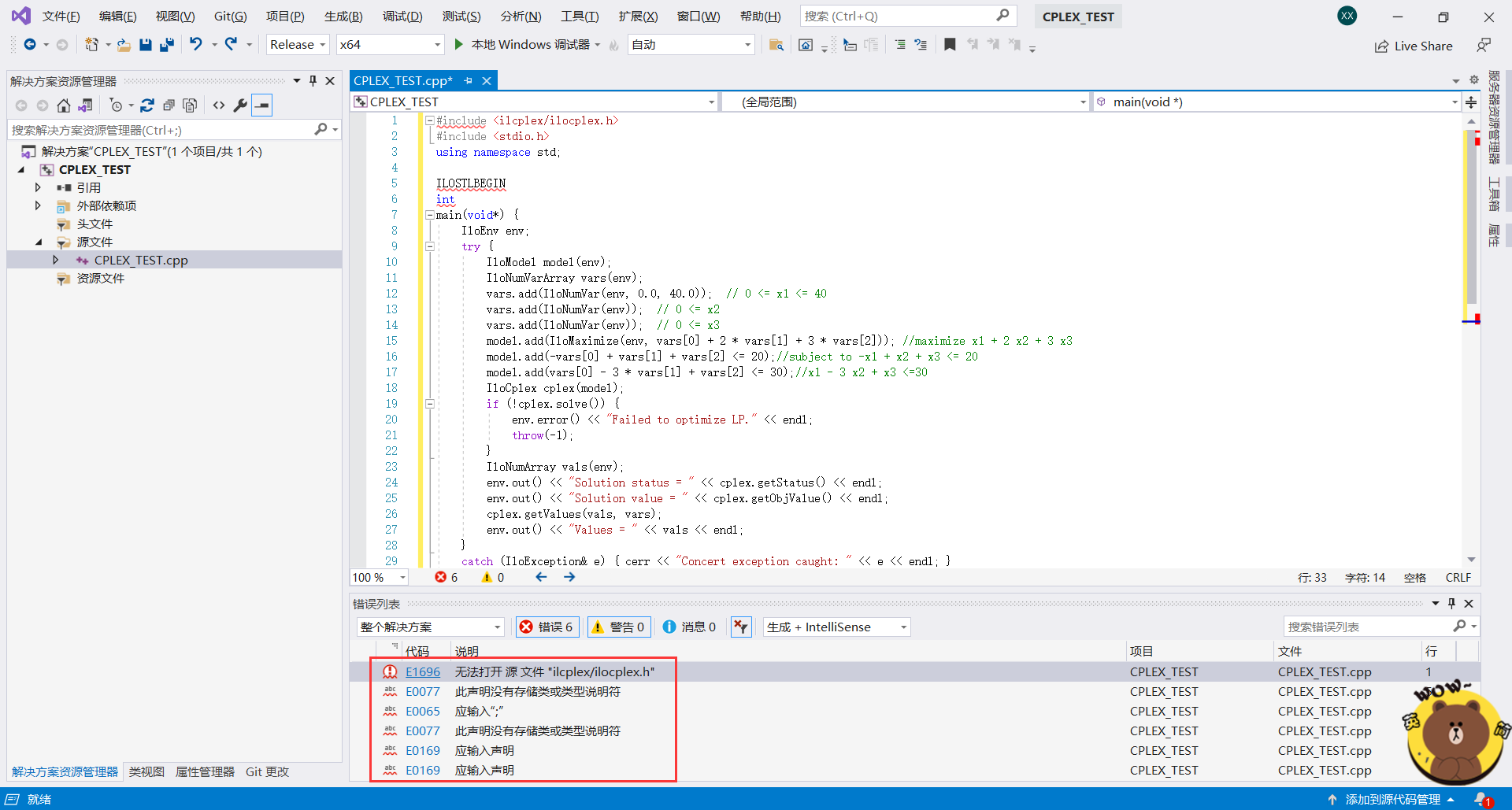This screenshot has height=810, width=1512.
Task: Open the Release configuration dropdown
Action: (297, 44)
